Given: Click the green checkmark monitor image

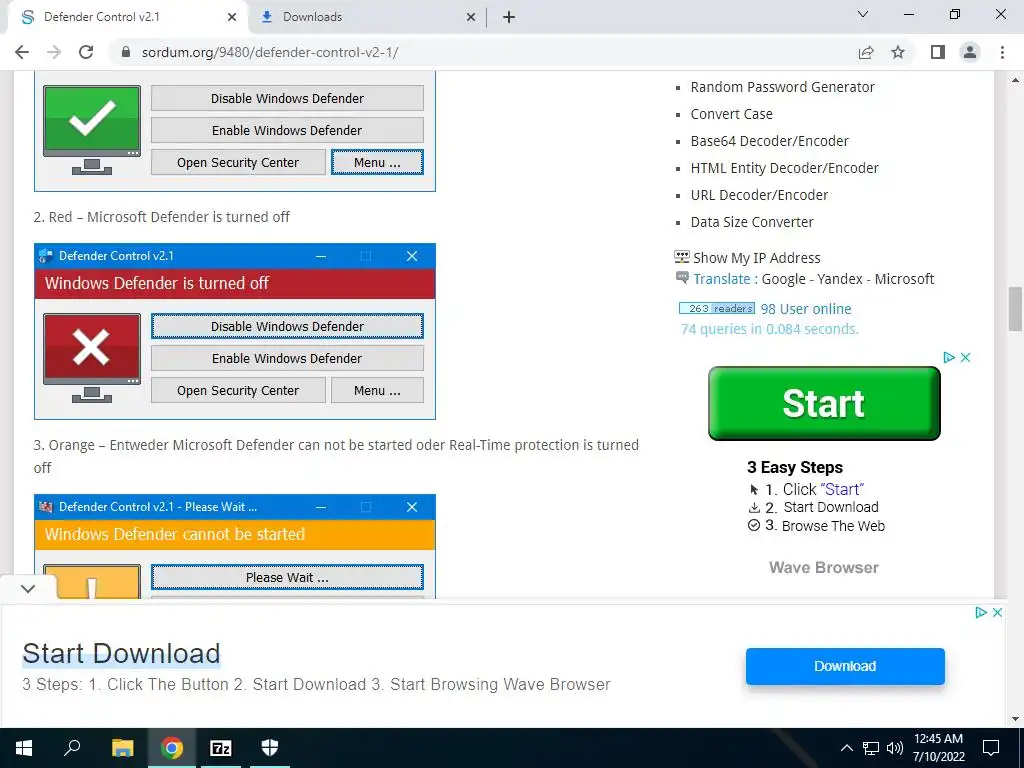Looking at the screenshot, I should [x=92, y=130].
